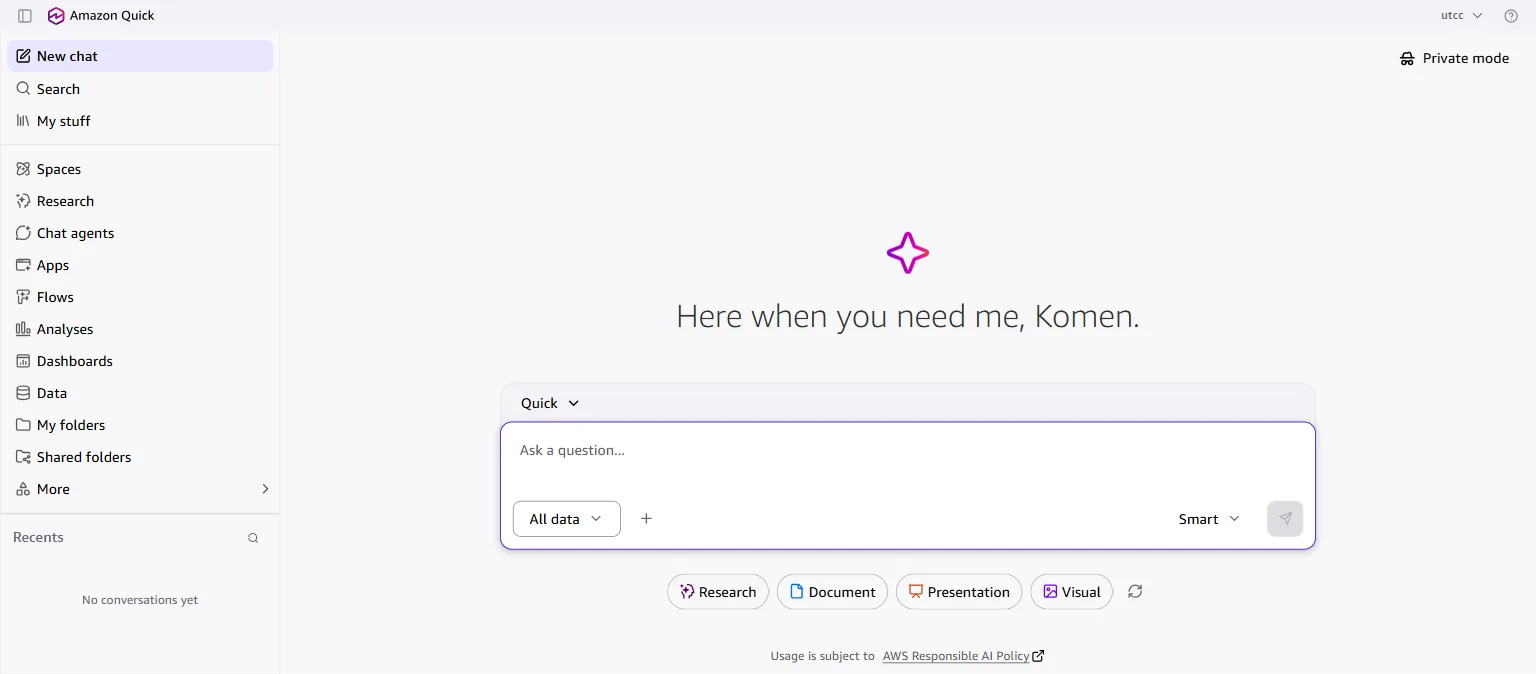This screenshot has height=674, width=1536.
Task: Open My folders in the sidebar
Action: tap(140, 425)
